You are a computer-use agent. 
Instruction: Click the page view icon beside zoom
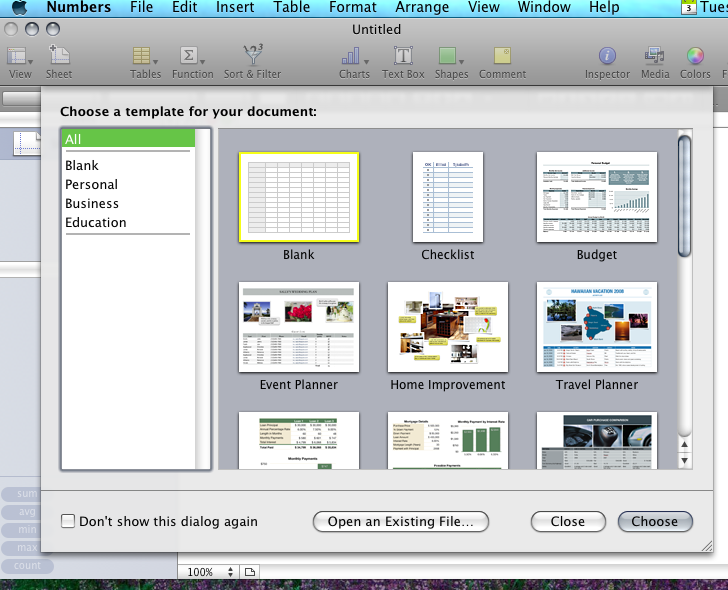click(x=250, y=571)
